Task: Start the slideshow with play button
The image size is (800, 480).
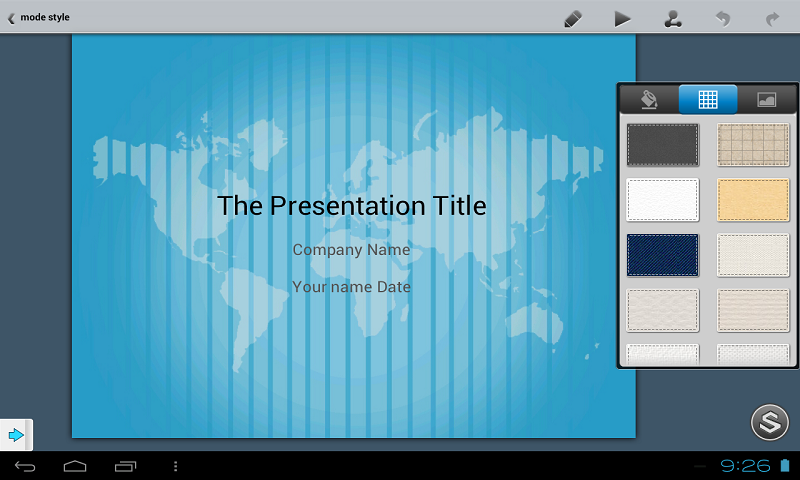Action: coord(622,18)
